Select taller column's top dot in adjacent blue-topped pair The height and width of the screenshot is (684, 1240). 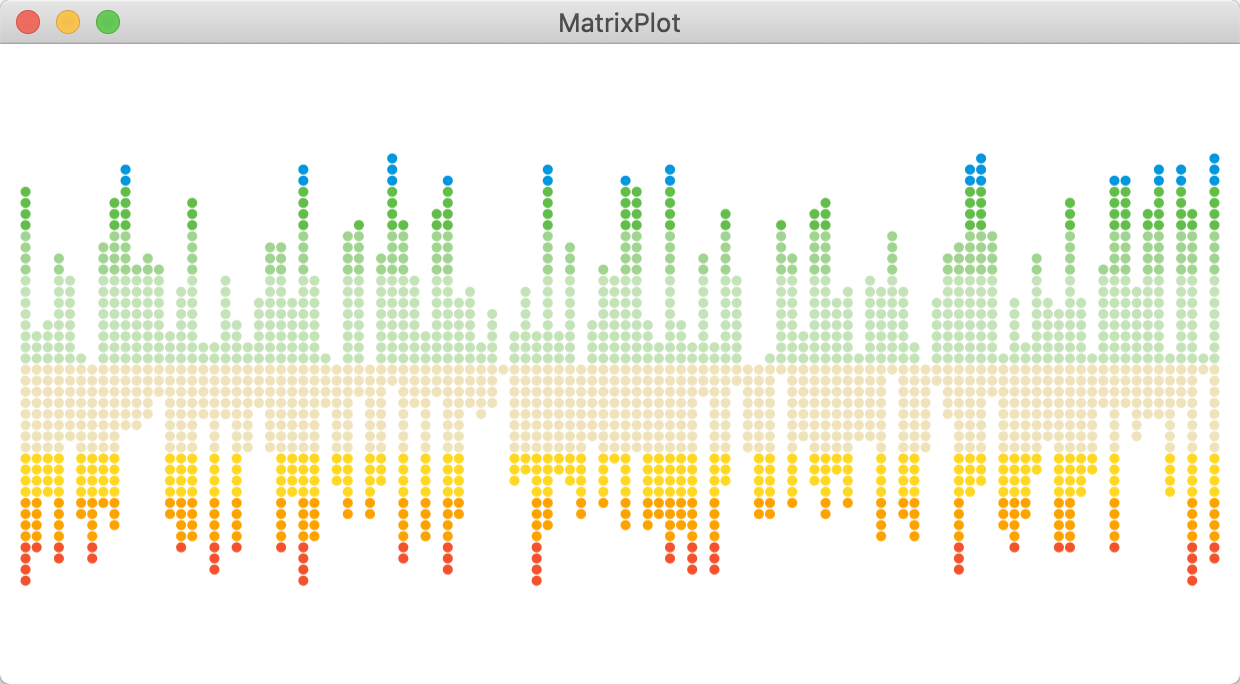point(981,158)
